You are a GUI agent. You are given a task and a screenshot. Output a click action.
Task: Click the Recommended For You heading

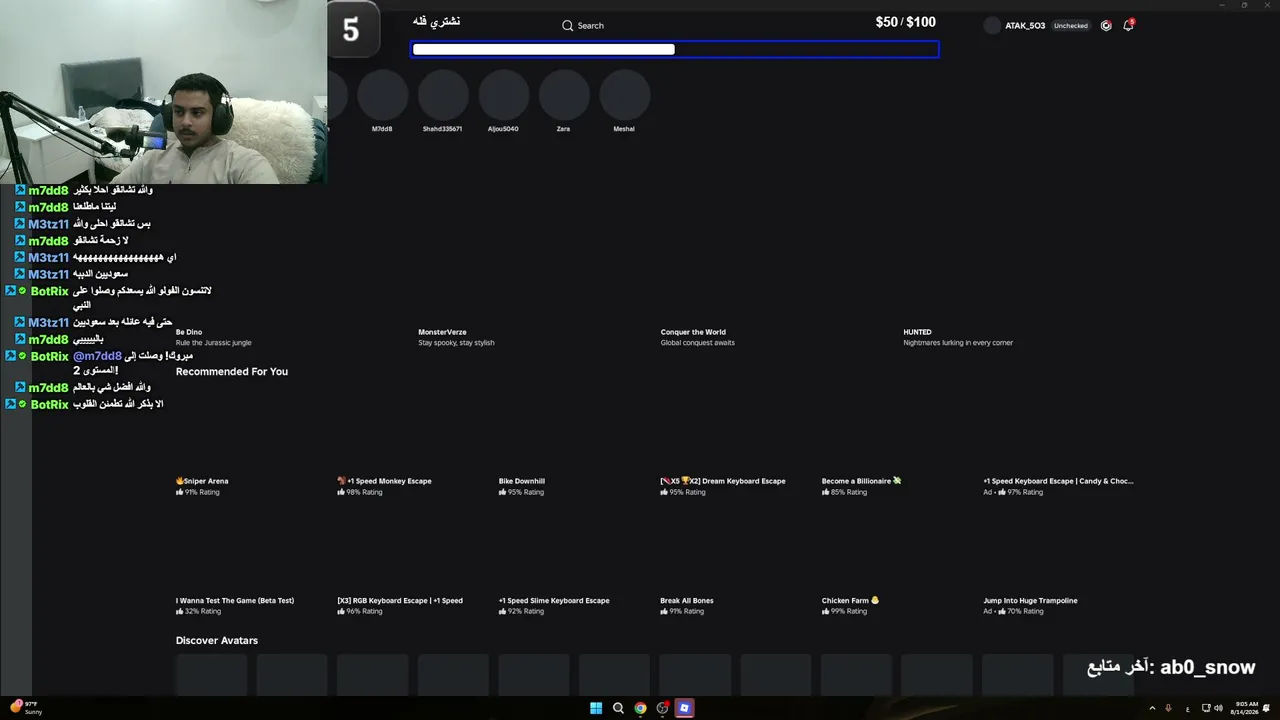[232, 371]
